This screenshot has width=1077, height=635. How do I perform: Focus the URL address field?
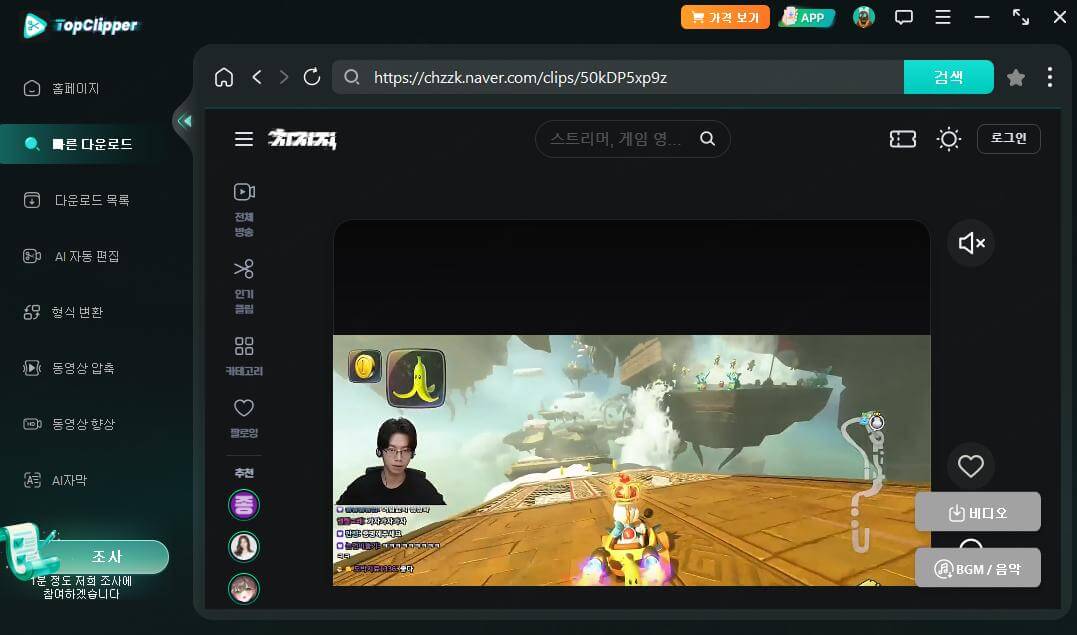point(618,77)
